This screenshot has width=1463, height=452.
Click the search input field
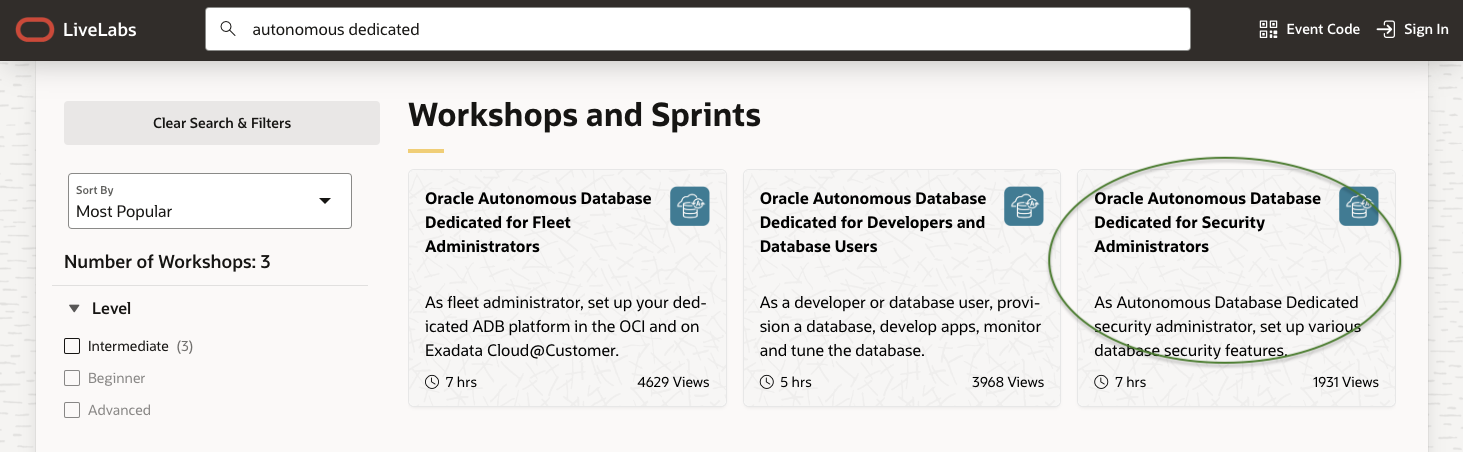click(x=700, y=29)
